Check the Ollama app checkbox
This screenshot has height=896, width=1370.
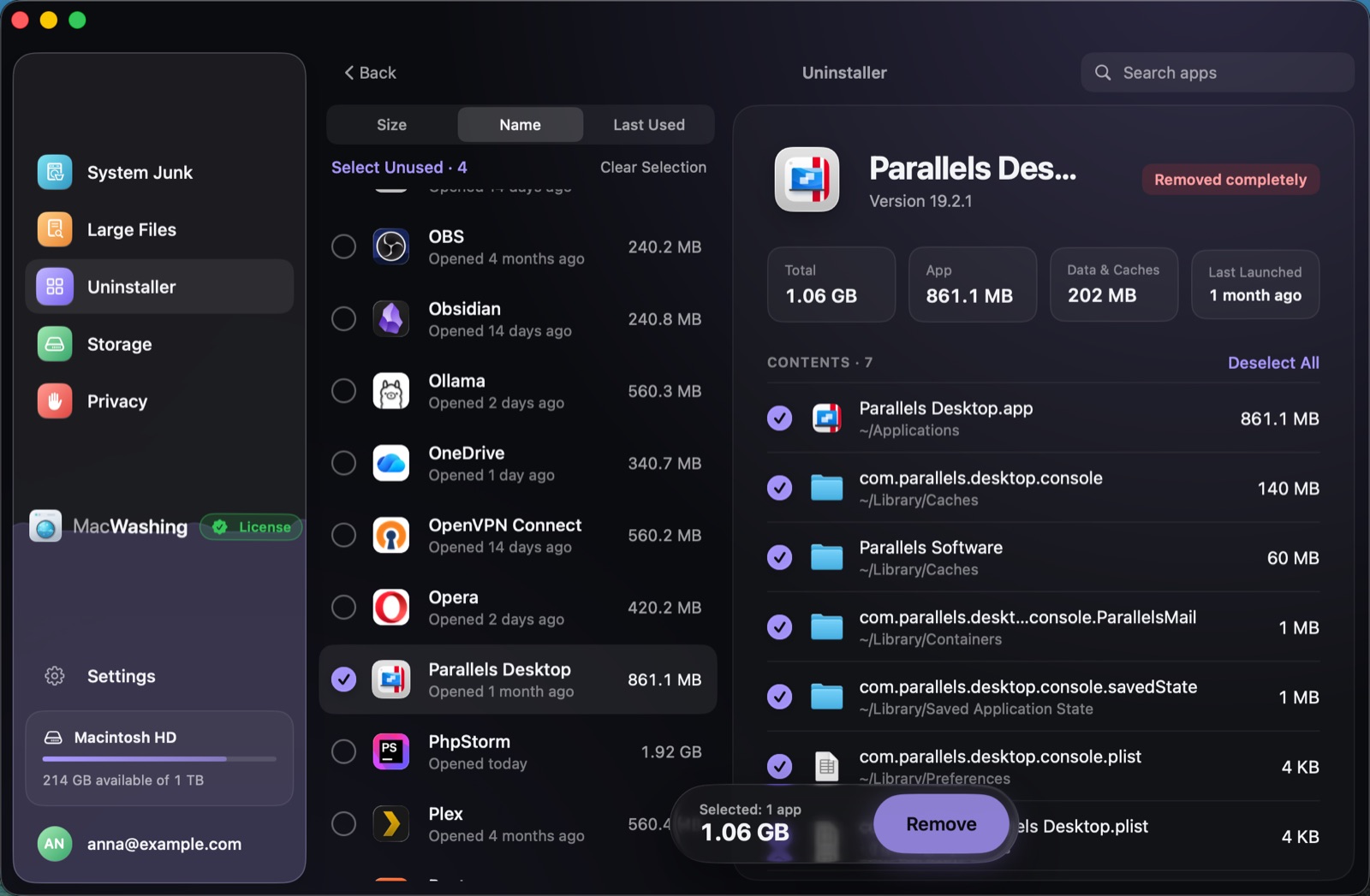(343, 391)
